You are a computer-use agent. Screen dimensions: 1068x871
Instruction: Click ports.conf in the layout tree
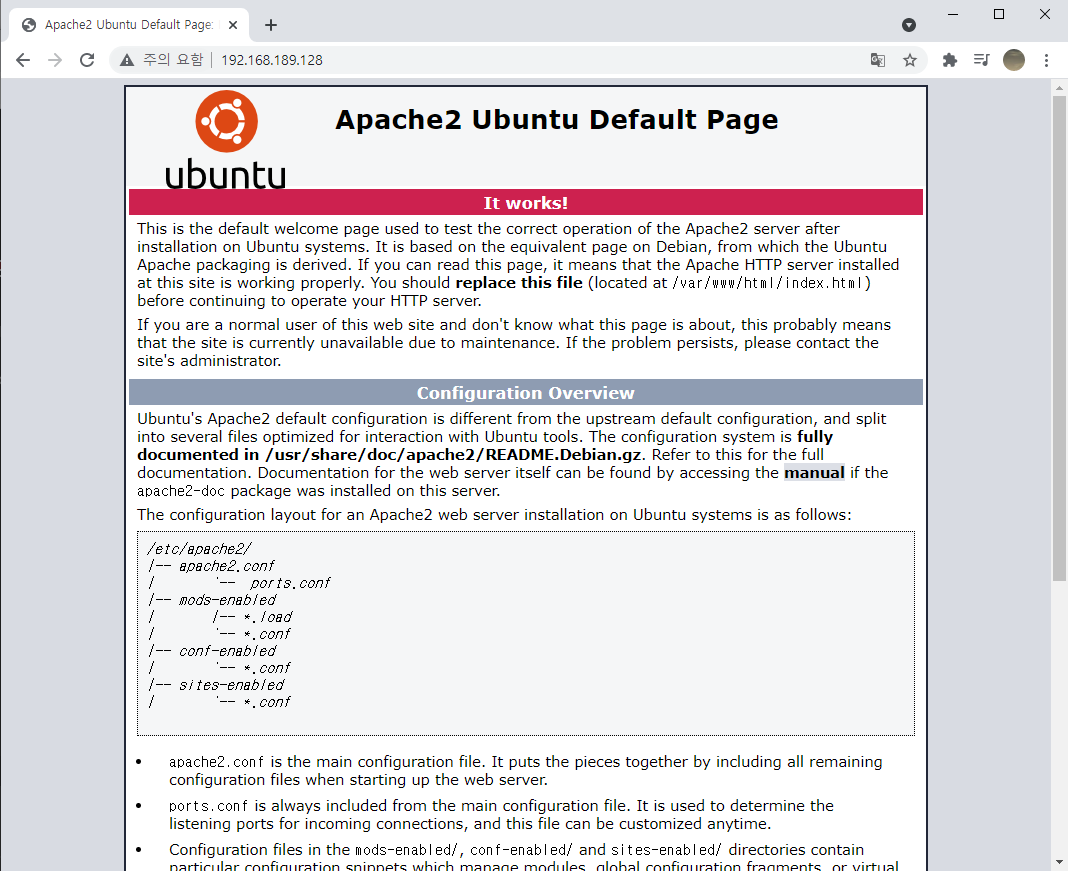click(289, 583)
